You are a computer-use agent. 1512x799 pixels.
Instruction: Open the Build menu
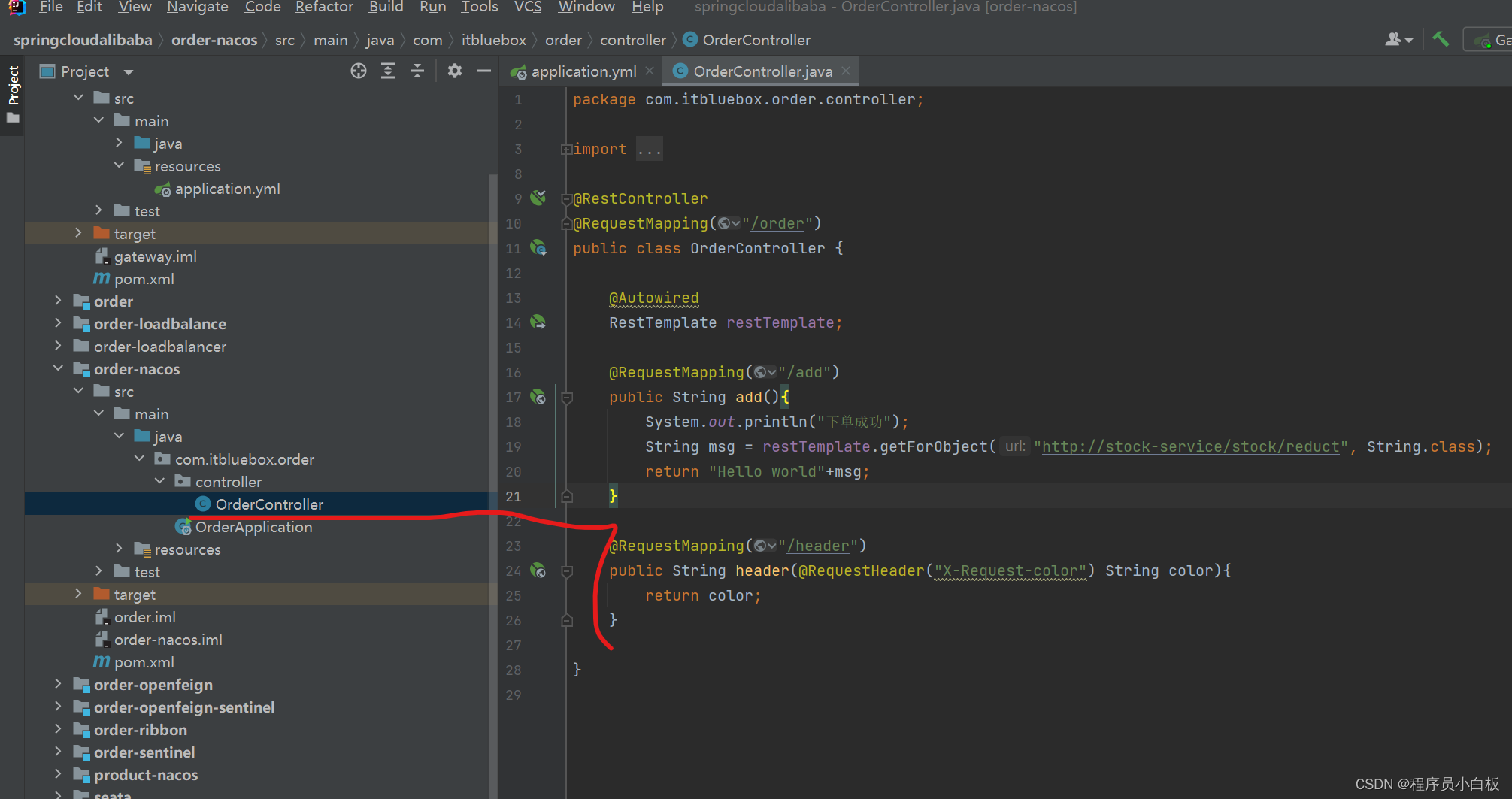pos(386,7)
